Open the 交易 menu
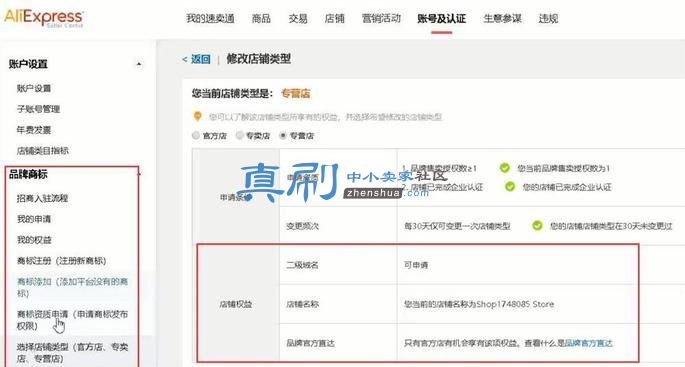The image size is (685, 367). click(298, 19)
